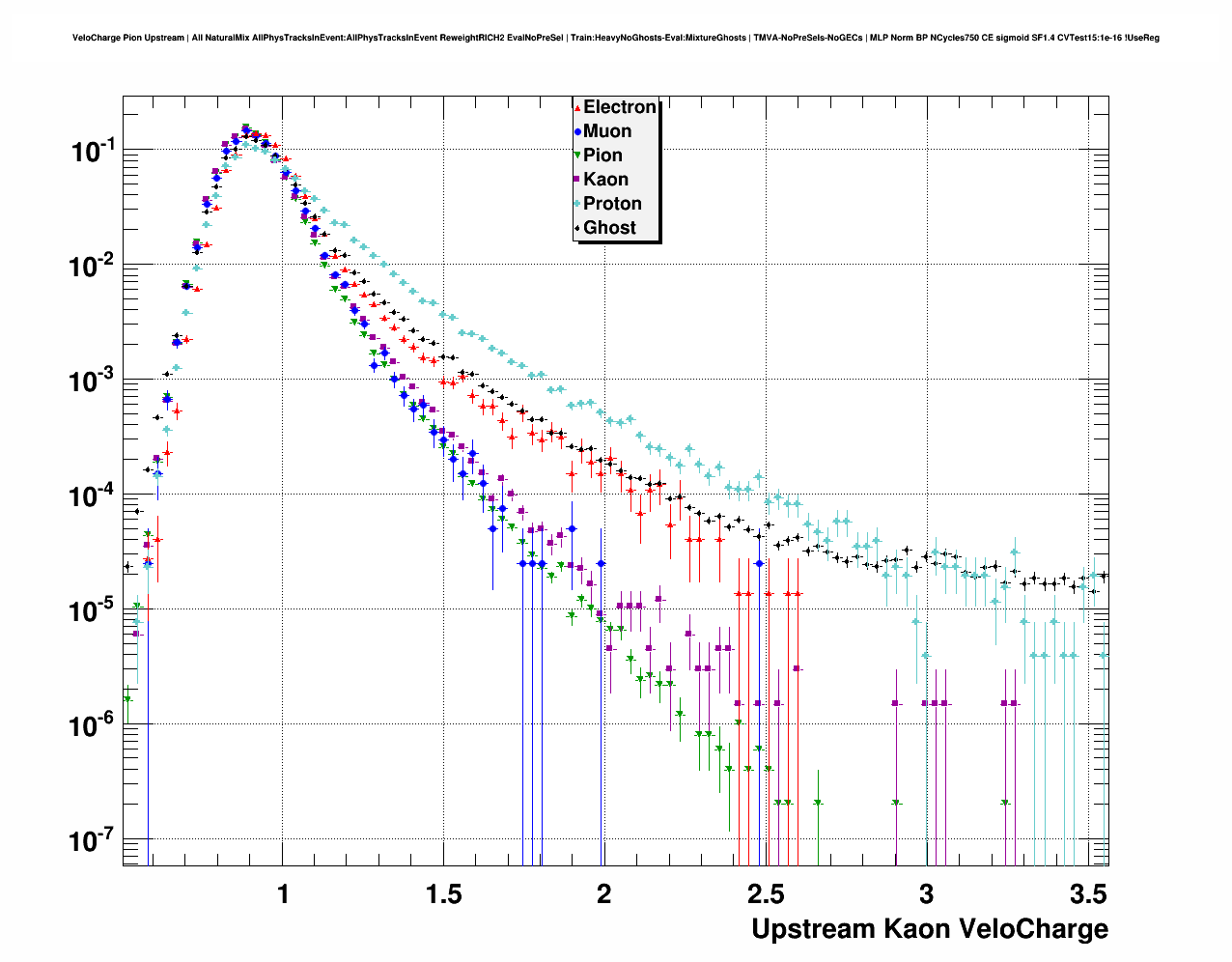The image size is (1232, 962).
Task: Select the Muon label in legend
Action: coord(607,131)
